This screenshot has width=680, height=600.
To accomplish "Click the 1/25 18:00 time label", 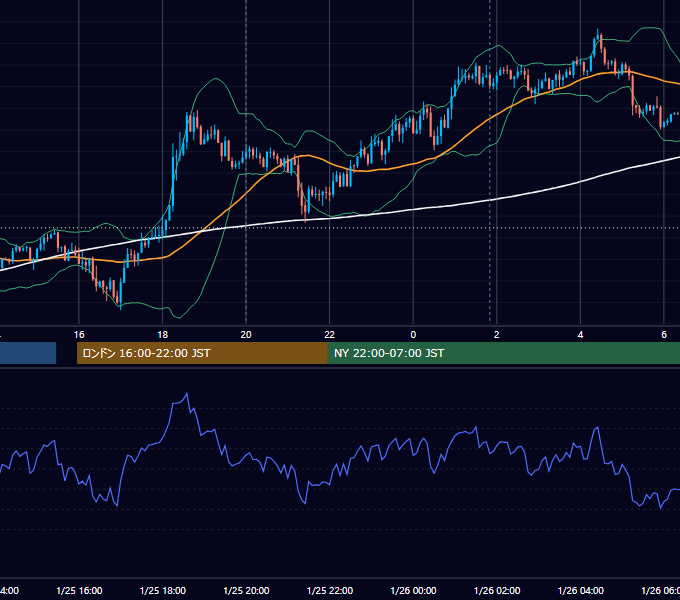I will point(163,590).
